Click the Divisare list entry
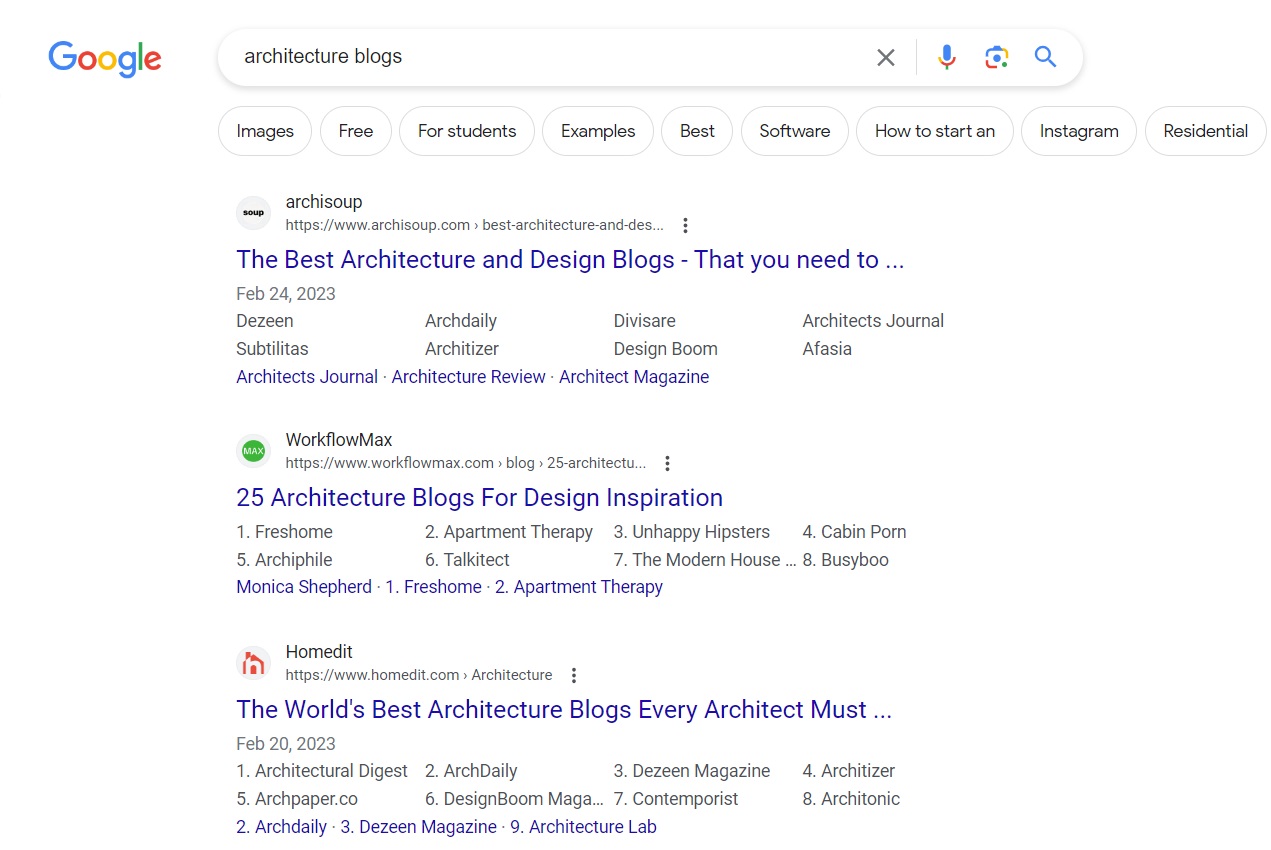The width and height of the screenshot is (1271, 850). click(645, 321)
